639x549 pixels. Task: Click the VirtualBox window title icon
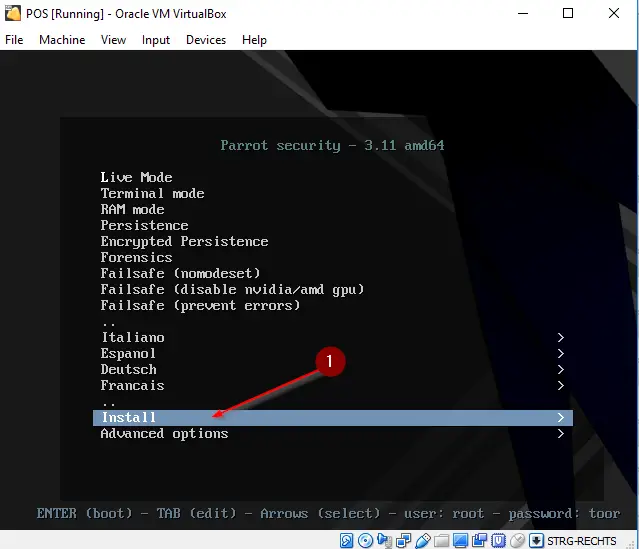(x=13, y=13)
